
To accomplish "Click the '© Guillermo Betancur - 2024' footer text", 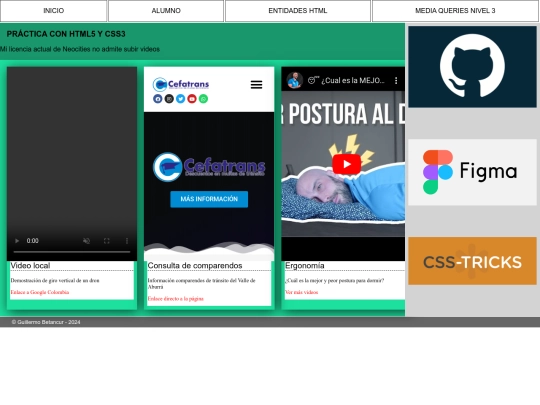I will (x=46, y=322).
